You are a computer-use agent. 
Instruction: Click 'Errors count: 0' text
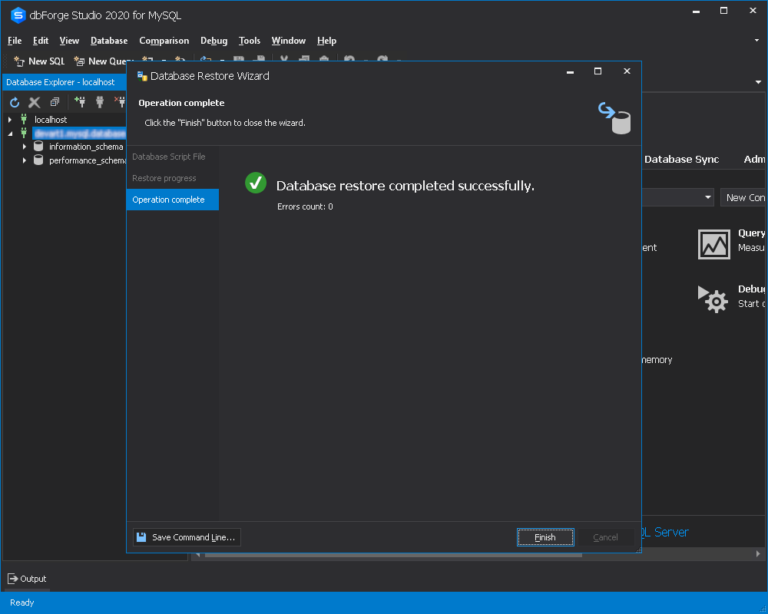pos(305,207)
